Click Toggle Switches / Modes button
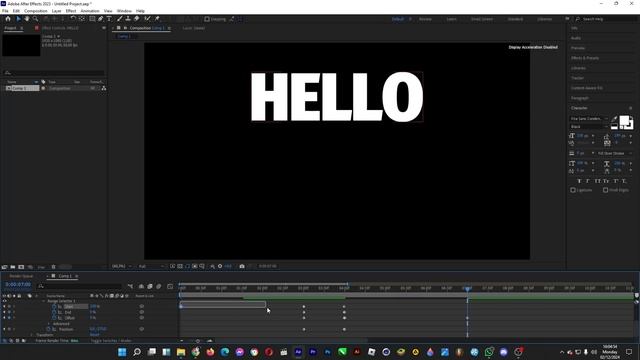The width and height of the screenshot is (640, 360). pos(111,340)
